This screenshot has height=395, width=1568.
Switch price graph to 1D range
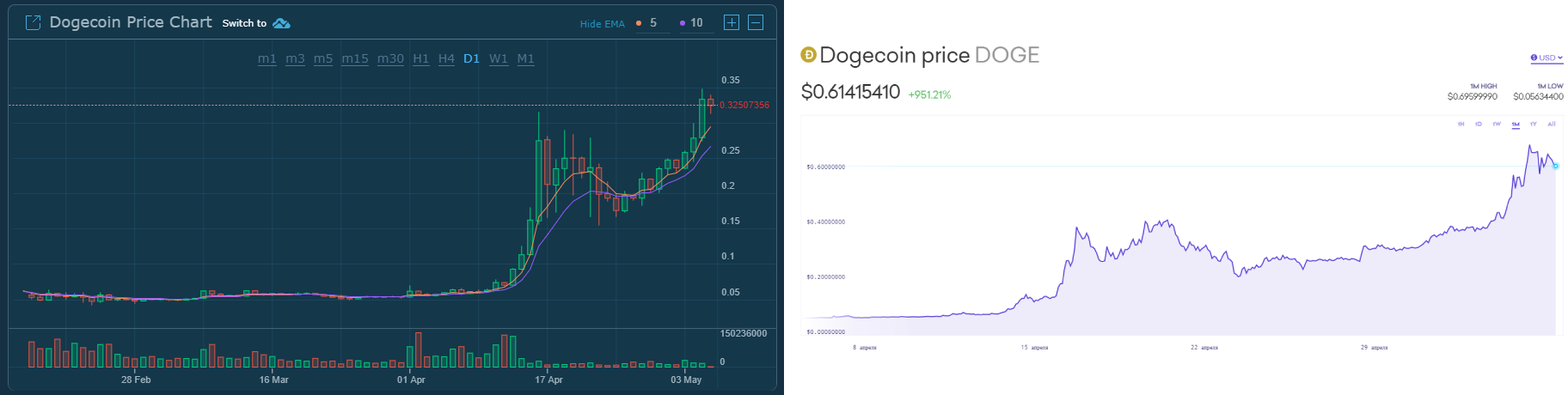(x=1479, y=125)
